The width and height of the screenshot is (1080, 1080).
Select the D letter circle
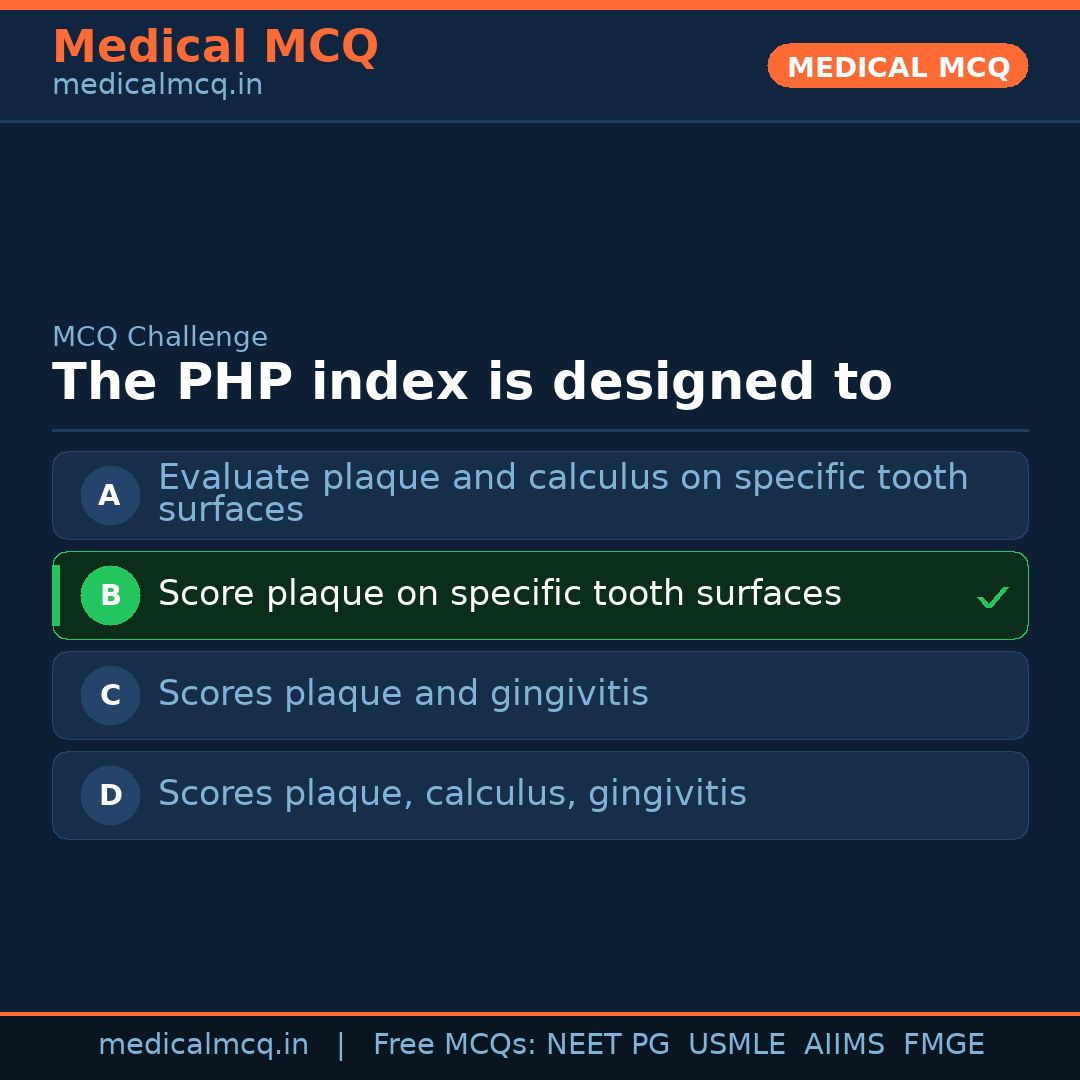click(110, 795)
